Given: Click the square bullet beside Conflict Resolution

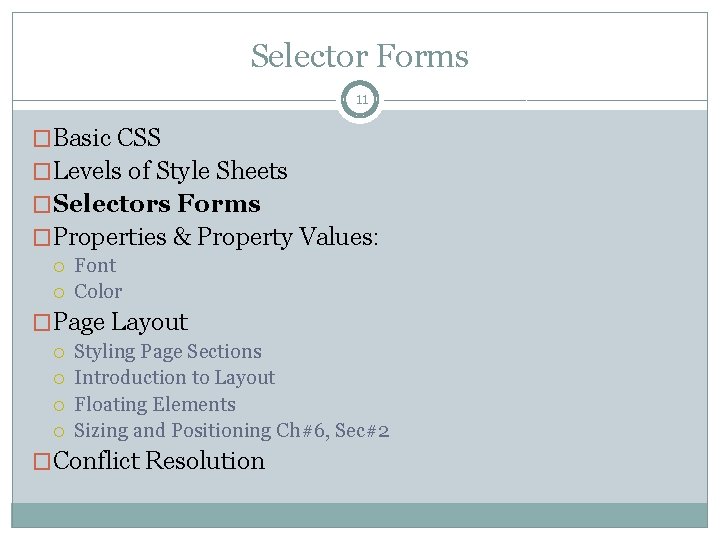Looking at the screenshot, I should 42,461.
